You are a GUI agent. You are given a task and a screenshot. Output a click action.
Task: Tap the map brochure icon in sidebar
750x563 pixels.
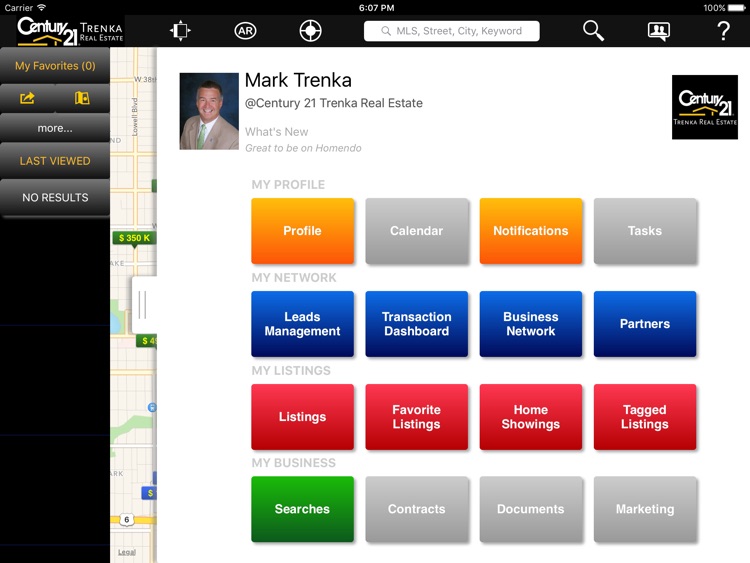point(82,99)
